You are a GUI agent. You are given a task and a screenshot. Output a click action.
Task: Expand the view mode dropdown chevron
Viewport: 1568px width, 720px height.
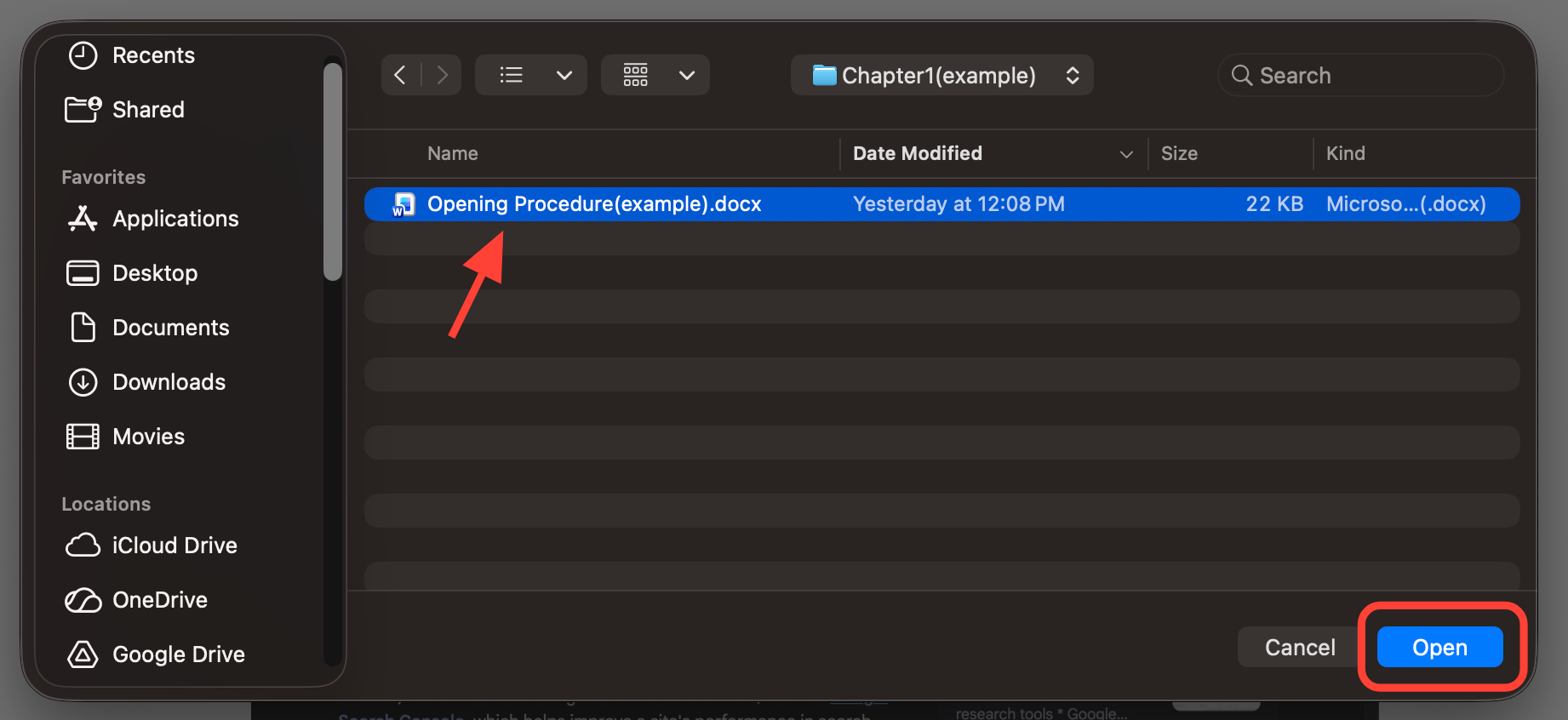[564, 75]
